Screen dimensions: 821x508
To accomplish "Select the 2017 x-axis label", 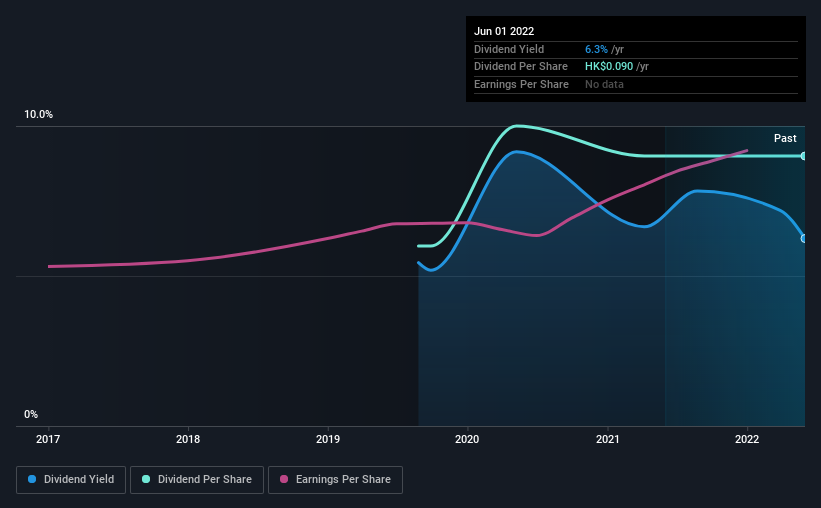I will point(48,439).
